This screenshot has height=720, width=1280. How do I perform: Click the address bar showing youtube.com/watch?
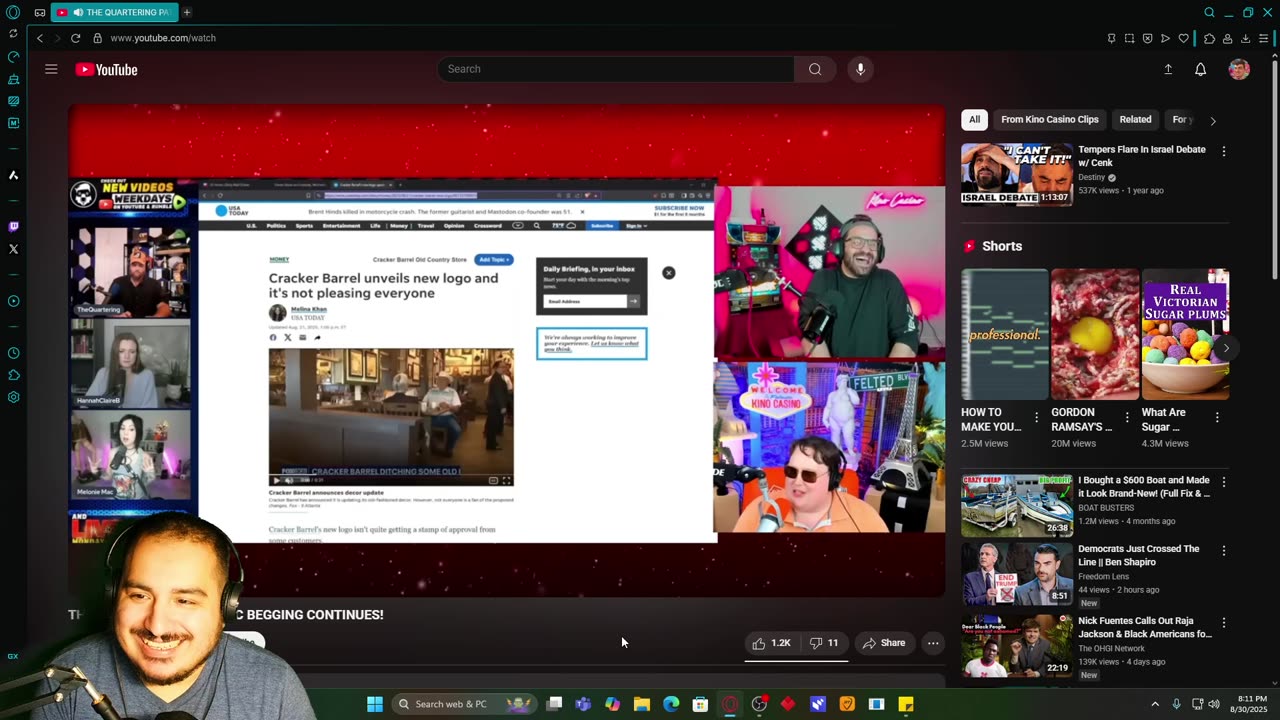[163, 38]
